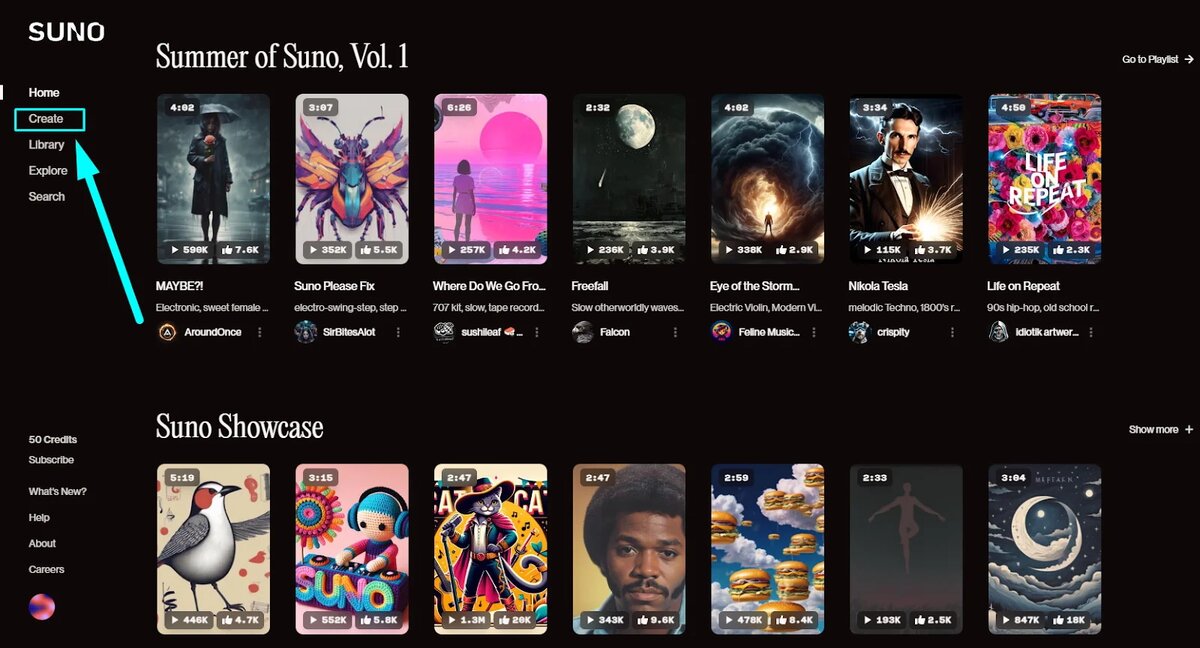Viewport: 1200px width, 648px height.
Task: Open the AroundOnce creator avatar
Action: click(x=167, y=332)
